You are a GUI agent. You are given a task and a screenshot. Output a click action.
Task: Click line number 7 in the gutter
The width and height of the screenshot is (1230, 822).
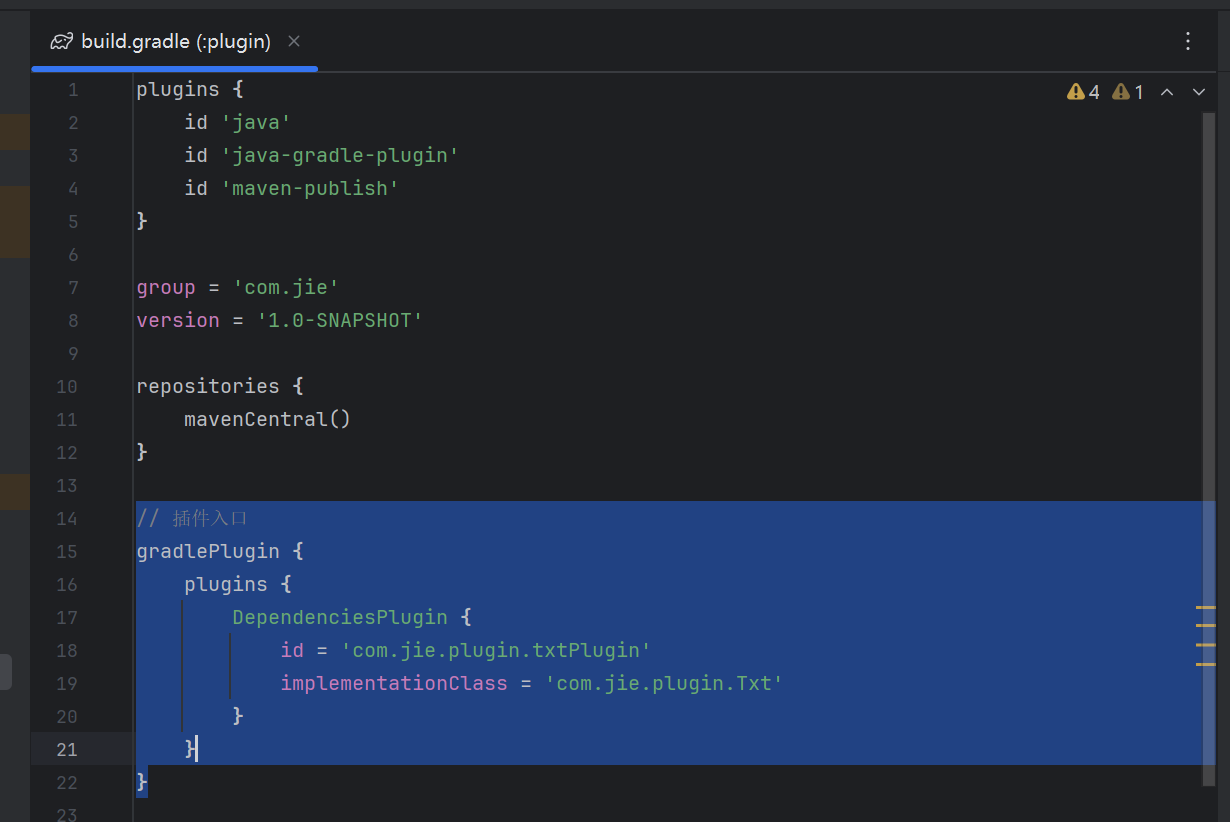[x=72, y=287]
